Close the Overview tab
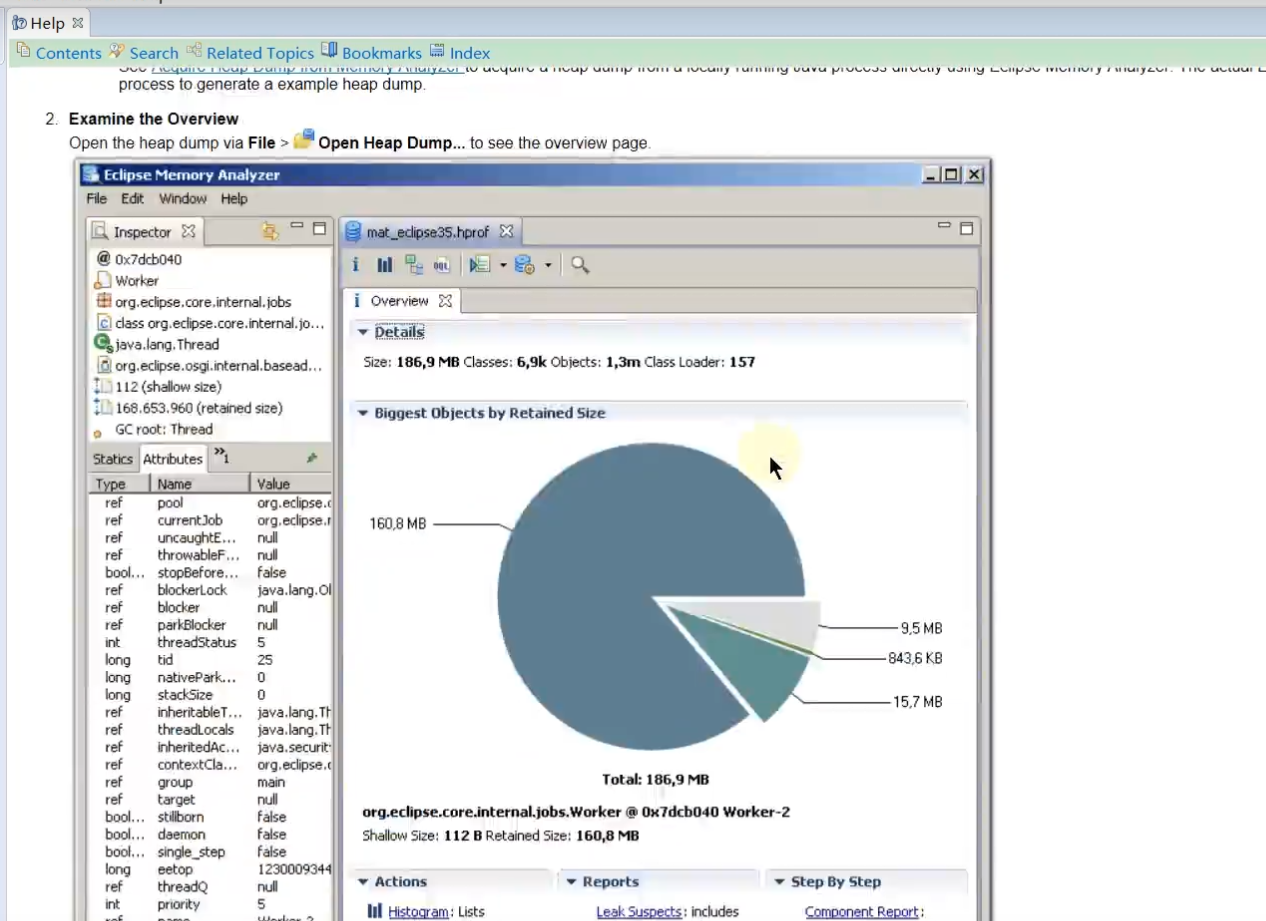Image resolution: width=1266 pixels, height=921 pixels. (445, 300)
